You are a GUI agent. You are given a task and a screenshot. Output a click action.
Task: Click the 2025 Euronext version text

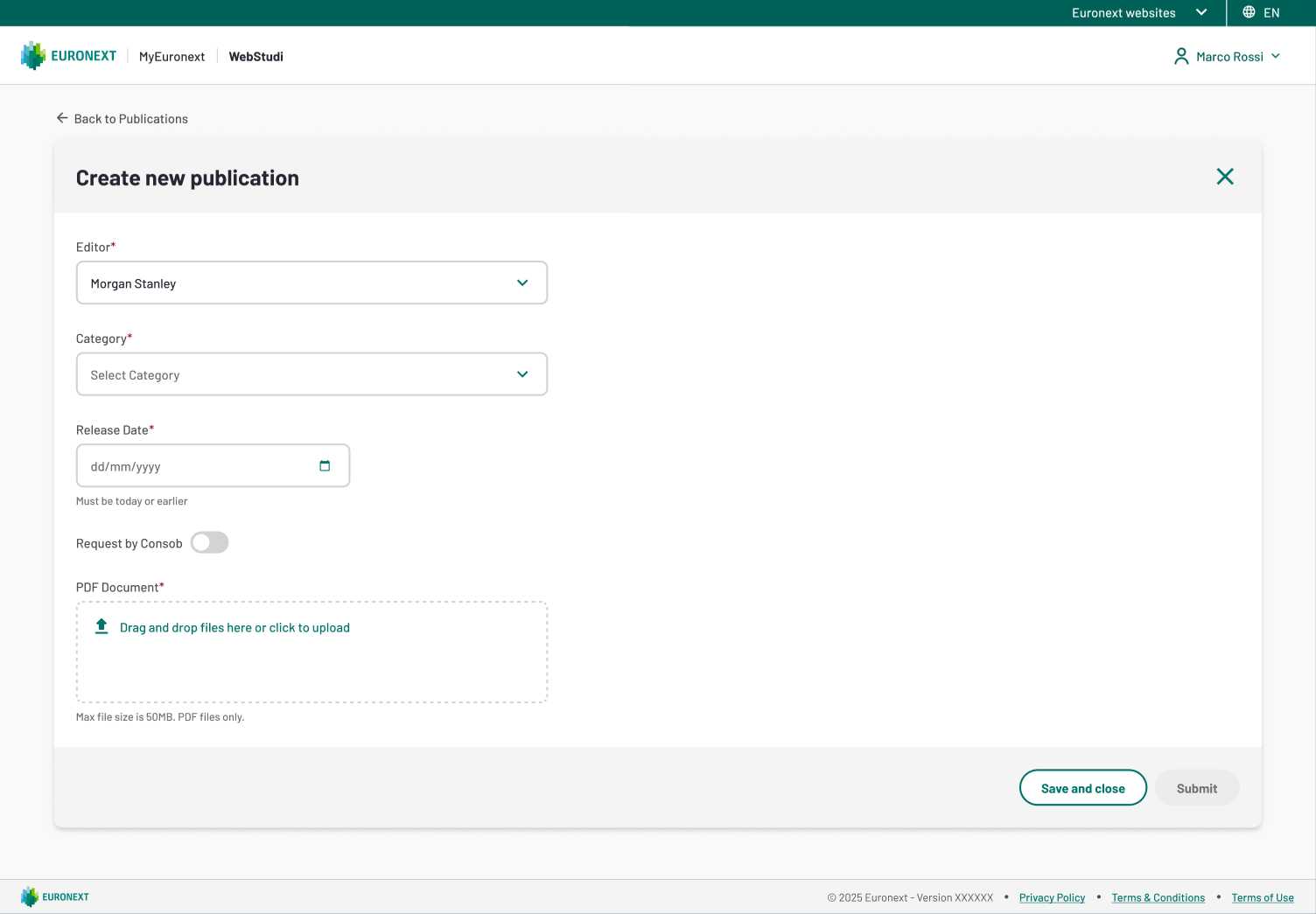(x=910, y=897)
